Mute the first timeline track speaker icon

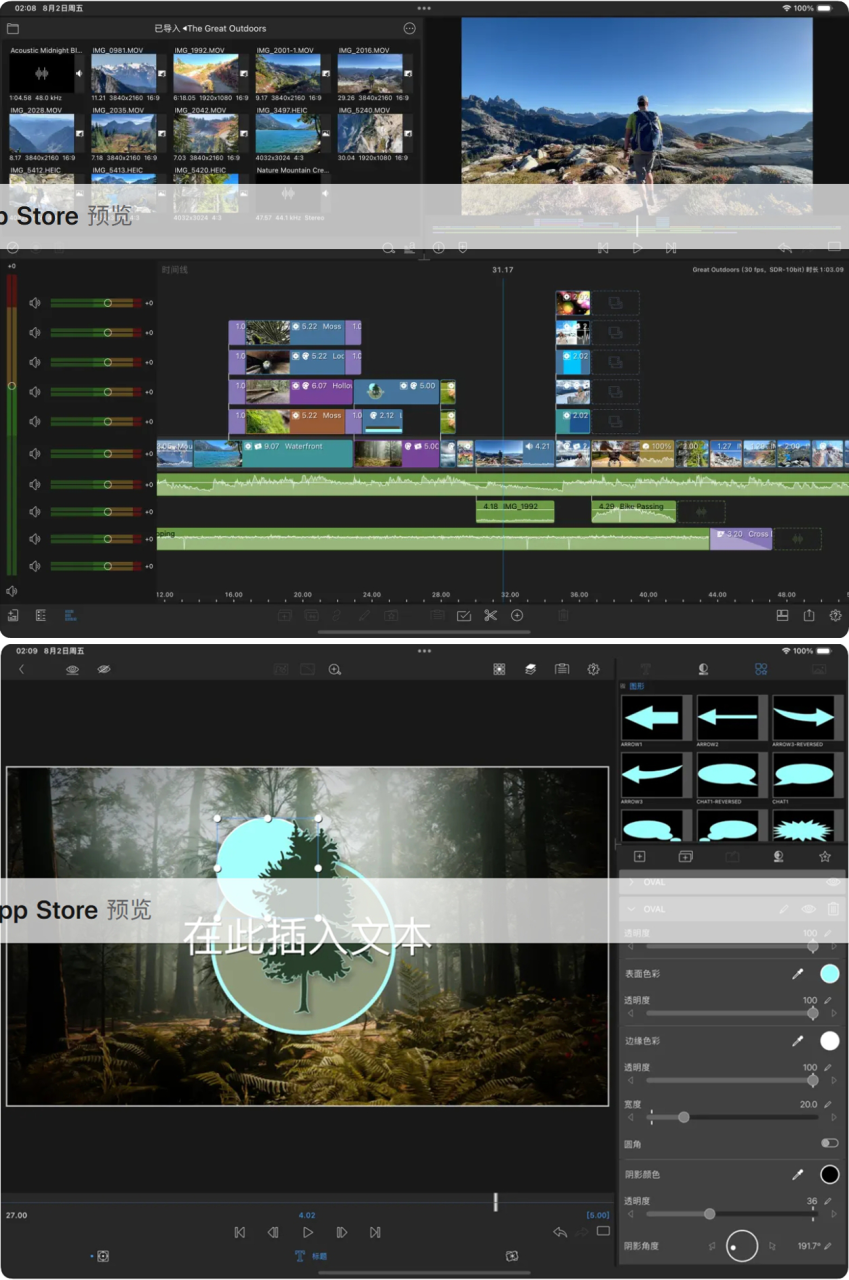click(x=35, y=303)
